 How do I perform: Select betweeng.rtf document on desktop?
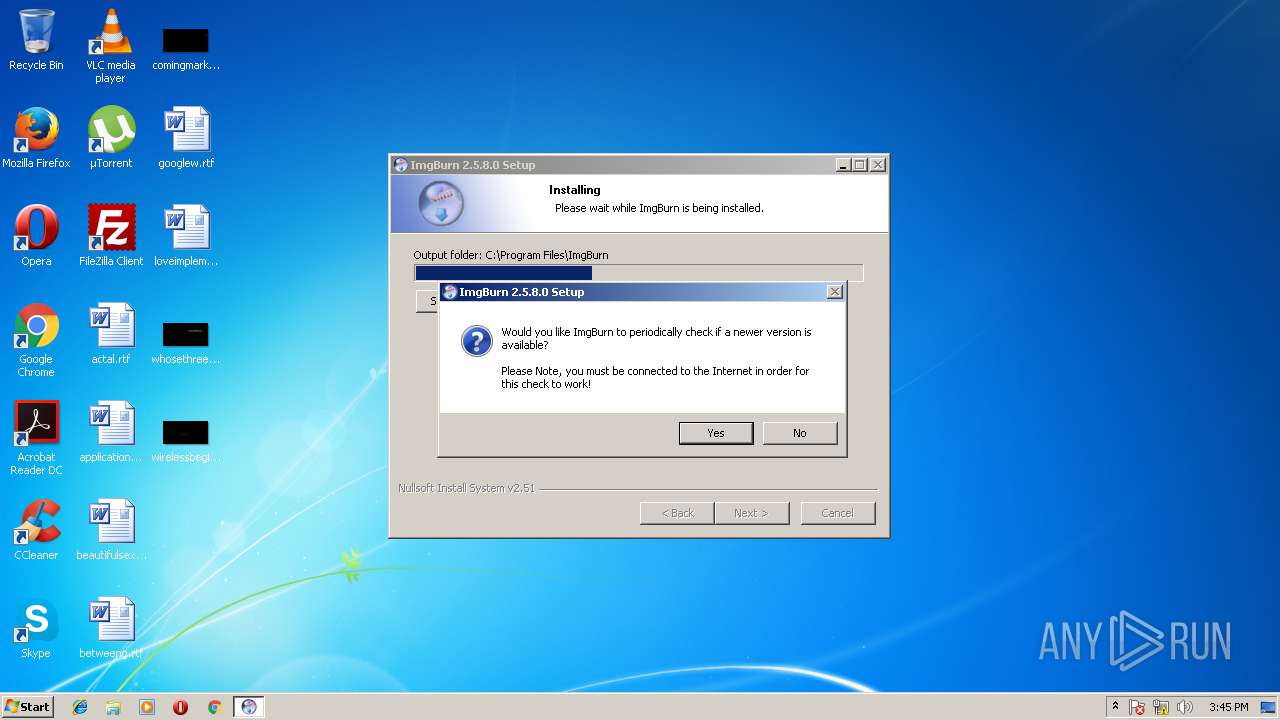tap(111, 628)
